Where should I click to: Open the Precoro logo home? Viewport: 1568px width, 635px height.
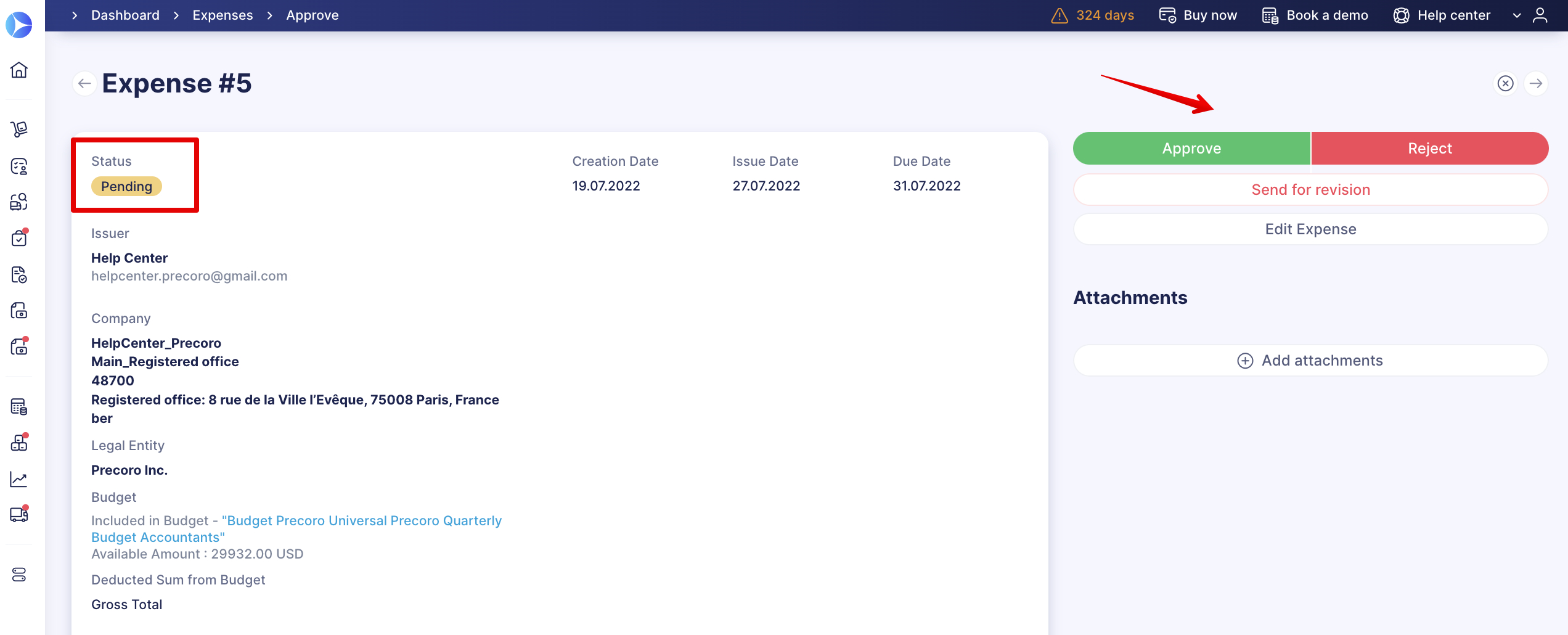(x=18, y=25)
